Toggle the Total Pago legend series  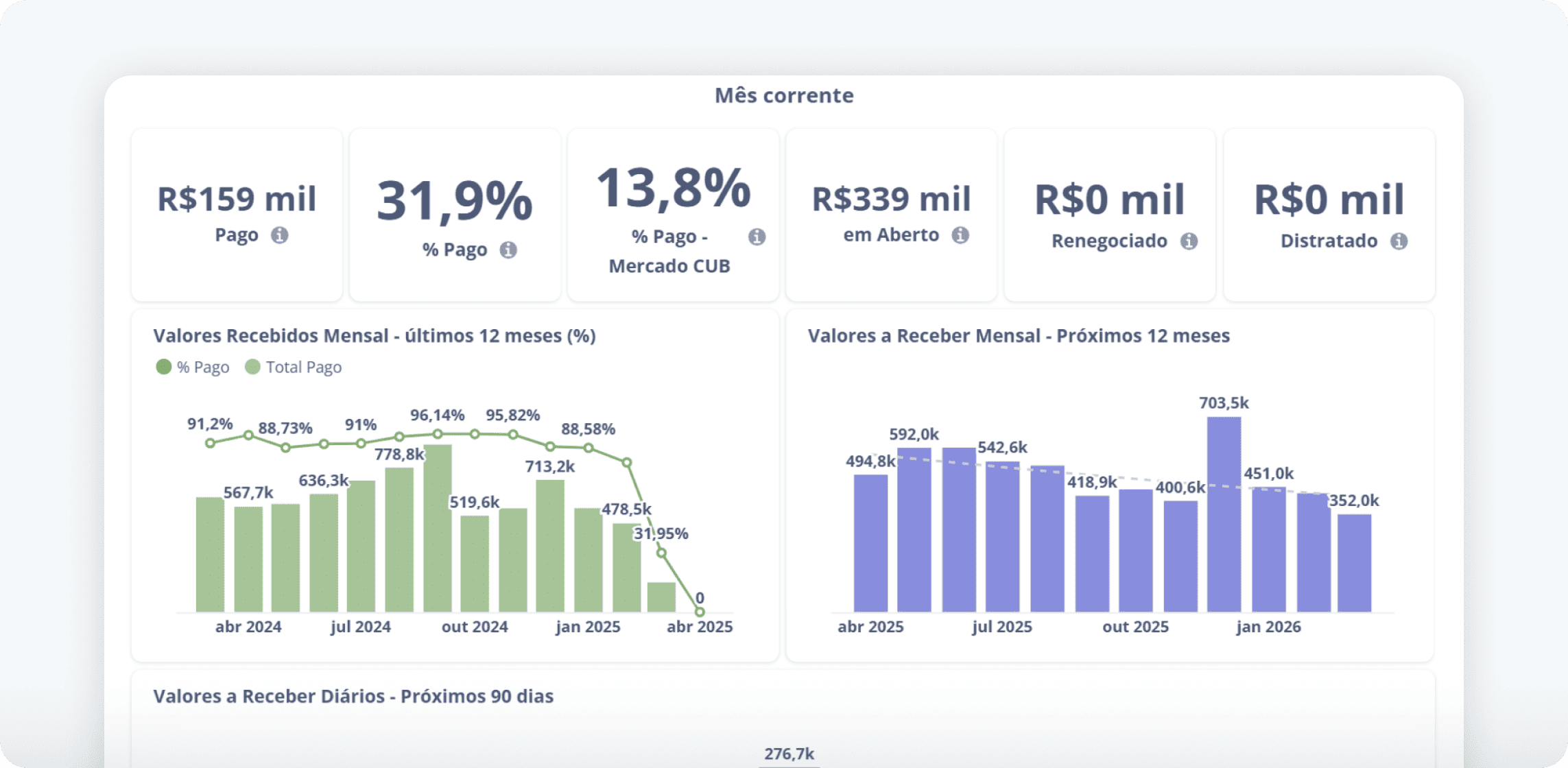pos(294,367)
